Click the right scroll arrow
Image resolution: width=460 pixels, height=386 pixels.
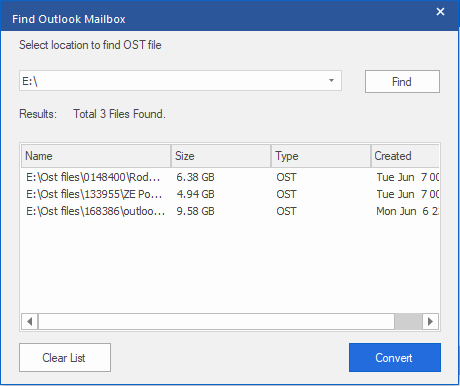click(430, 321)
